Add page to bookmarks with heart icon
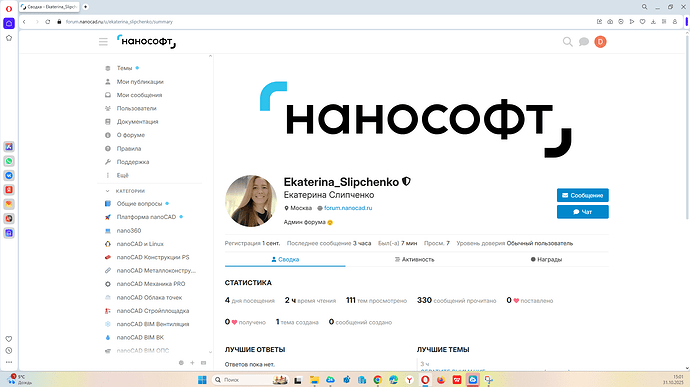 (642, 22)
